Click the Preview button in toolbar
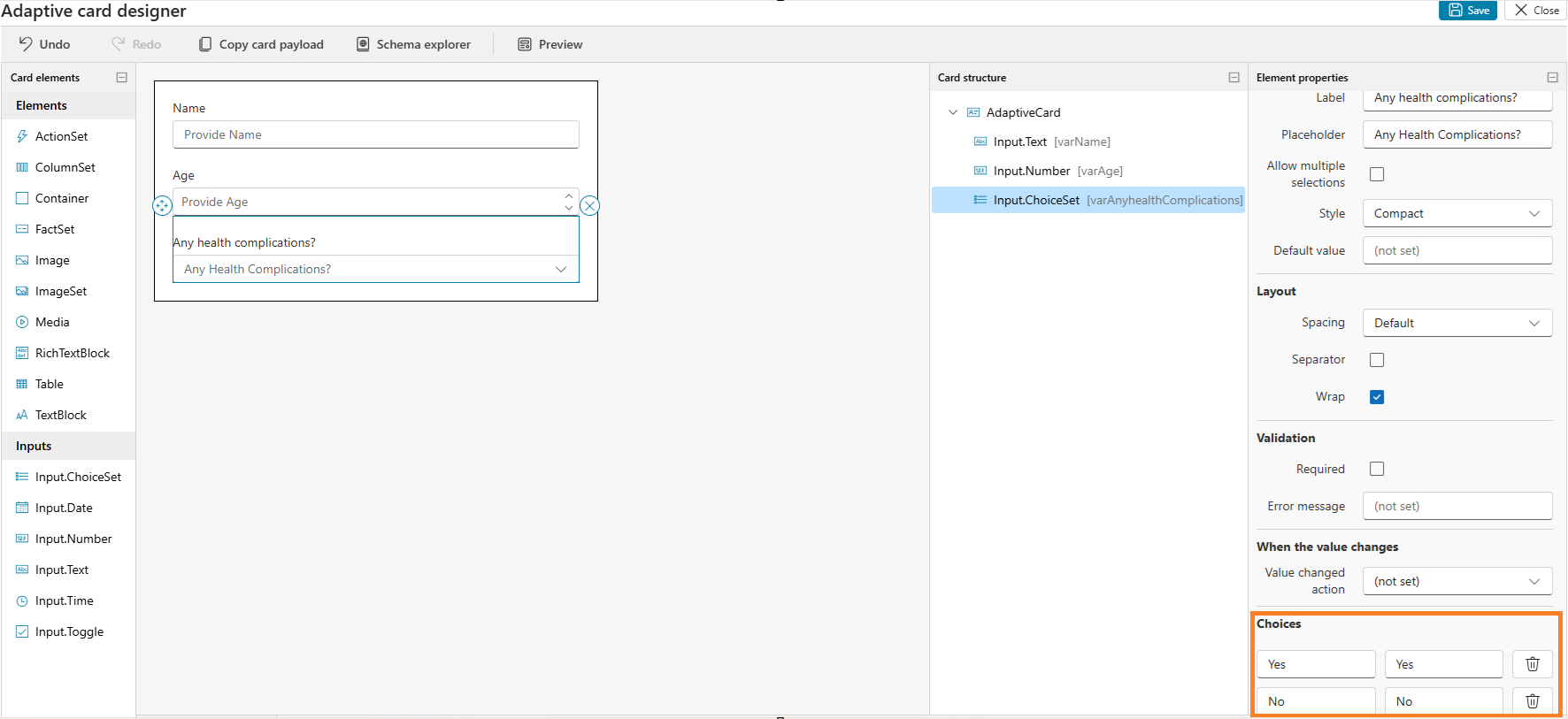This screenshot has width=1568, height=719. (x=550, y=44)
